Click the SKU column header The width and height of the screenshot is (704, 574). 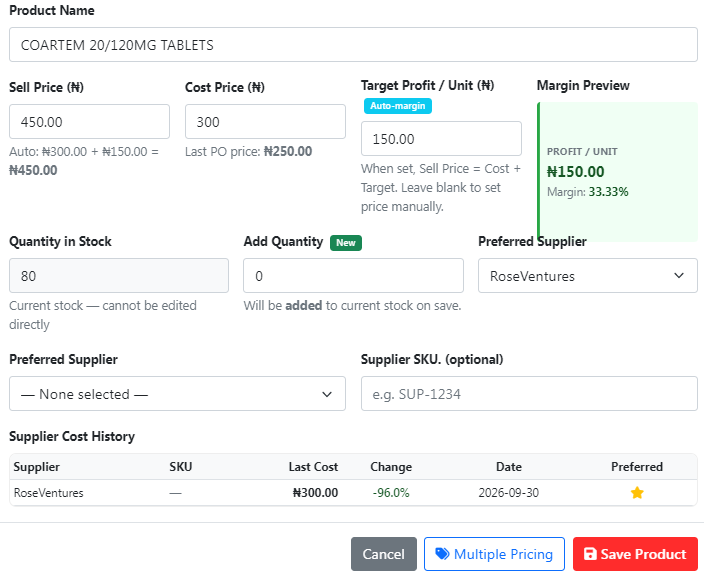click(180, 467)
